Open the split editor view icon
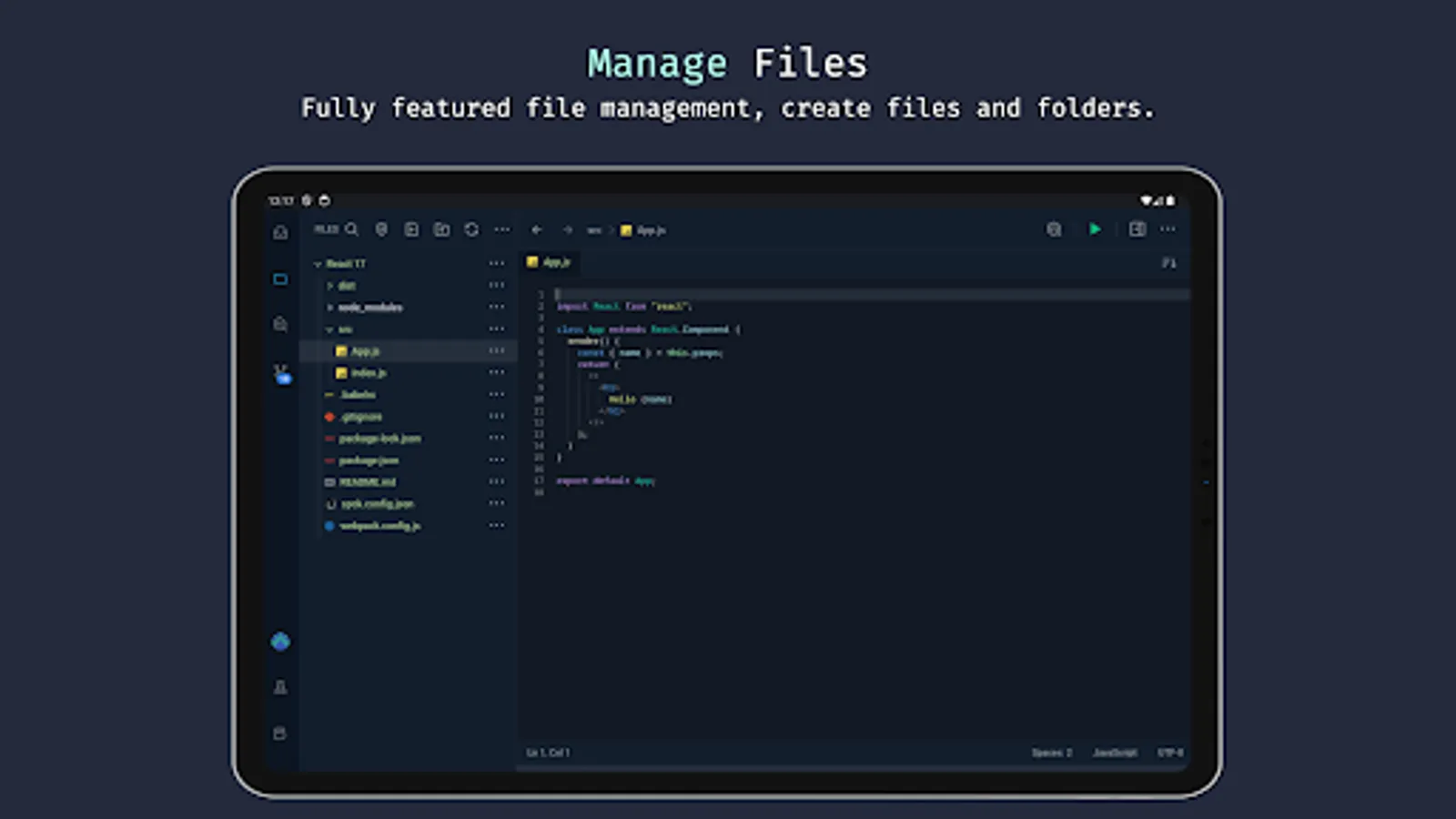1456x819 pixels. pos(1136,229)
